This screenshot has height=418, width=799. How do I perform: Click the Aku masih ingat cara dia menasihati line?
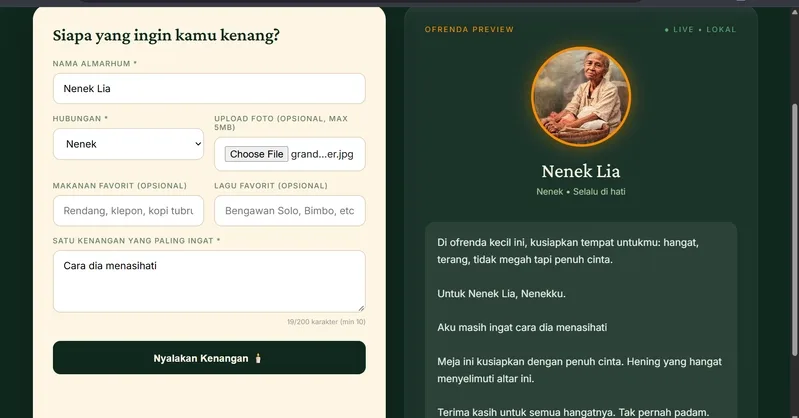[x=522, y=327]
